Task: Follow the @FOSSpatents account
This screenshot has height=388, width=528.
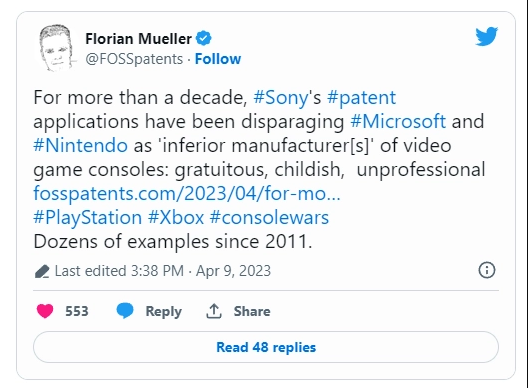Action: click(x=218, y=59)
